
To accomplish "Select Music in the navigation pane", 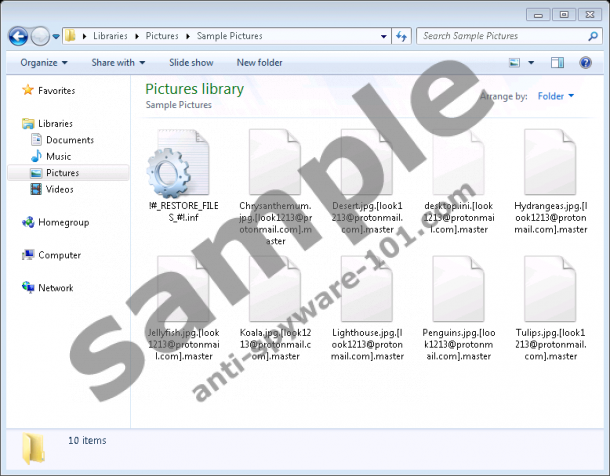I will coord(58,156).
